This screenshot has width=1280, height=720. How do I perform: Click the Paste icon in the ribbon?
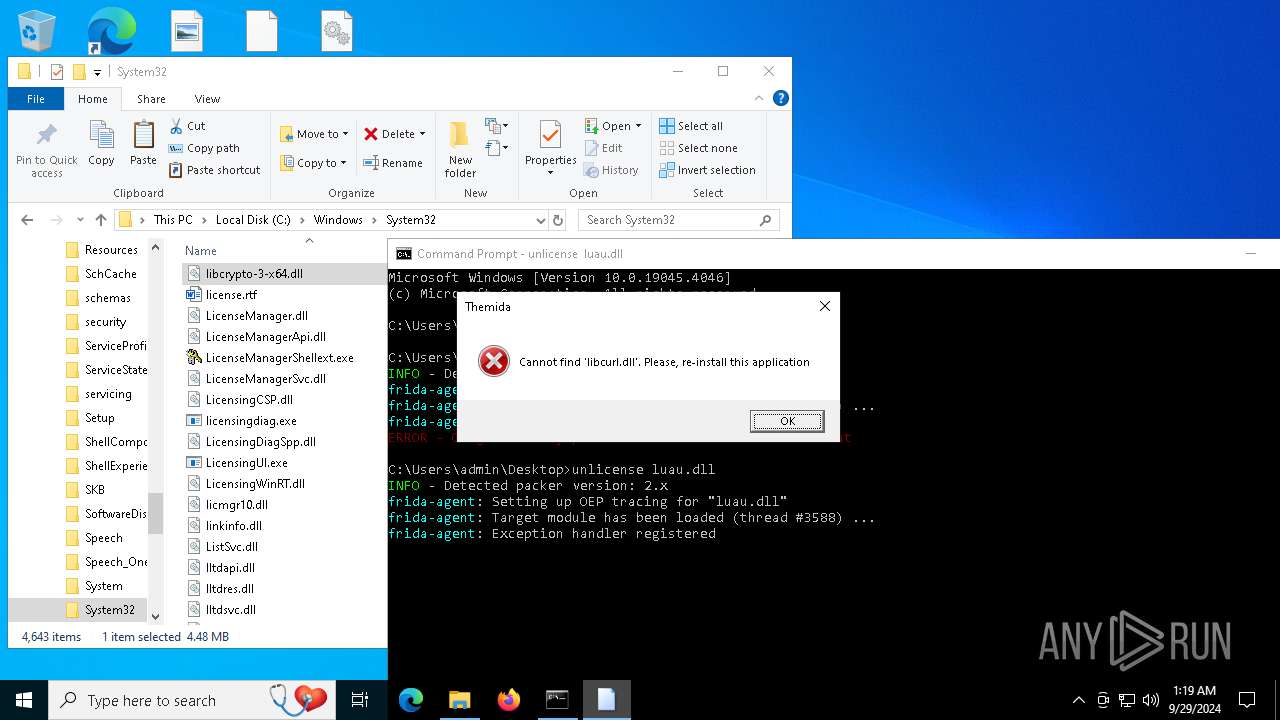click(x=143, y=143)
